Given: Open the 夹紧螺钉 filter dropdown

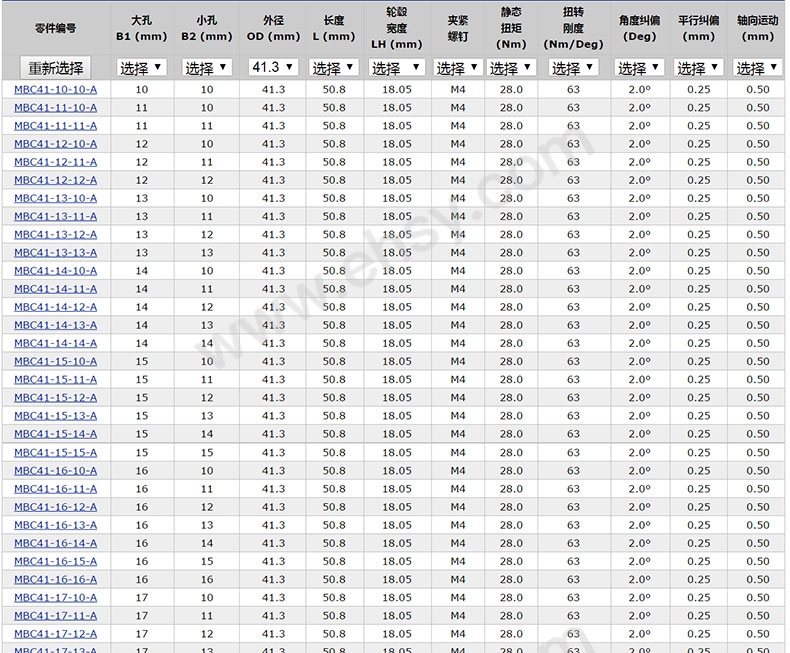Looking at the screenshot, I should (457, 67).
